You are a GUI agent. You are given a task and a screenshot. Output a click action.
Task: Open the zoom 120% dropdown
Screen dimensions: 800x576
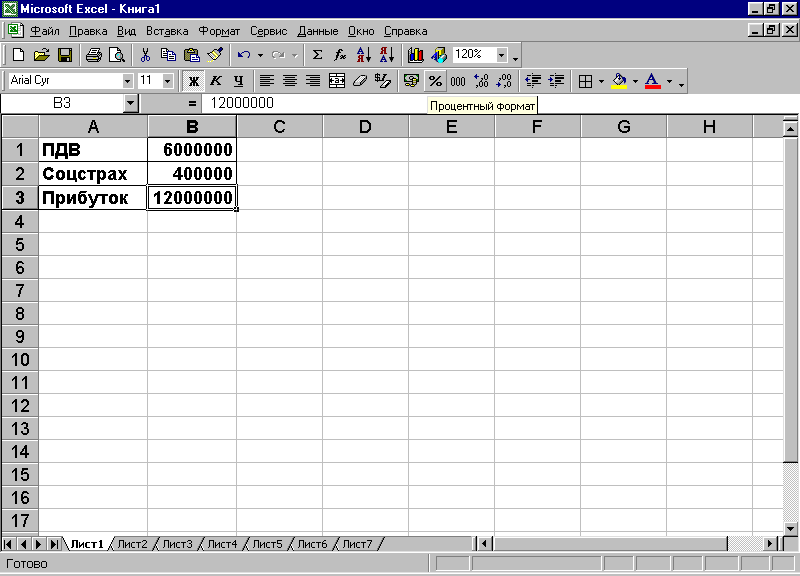[x=502, y=55]
